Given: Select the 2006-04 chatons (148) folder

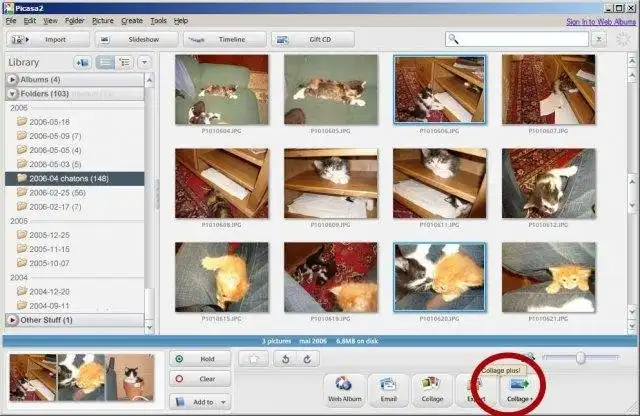Looking at the screenshot, I should click(x=75, y=178).
